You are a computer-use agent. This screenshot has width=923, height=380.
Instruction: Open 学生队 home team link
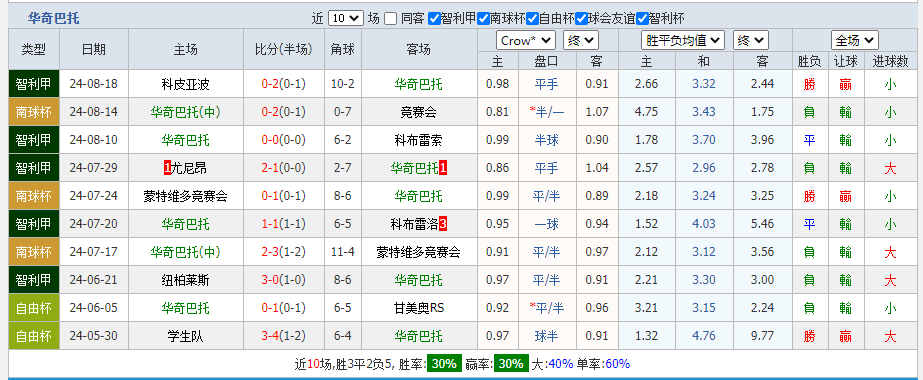tap(185, 336)
